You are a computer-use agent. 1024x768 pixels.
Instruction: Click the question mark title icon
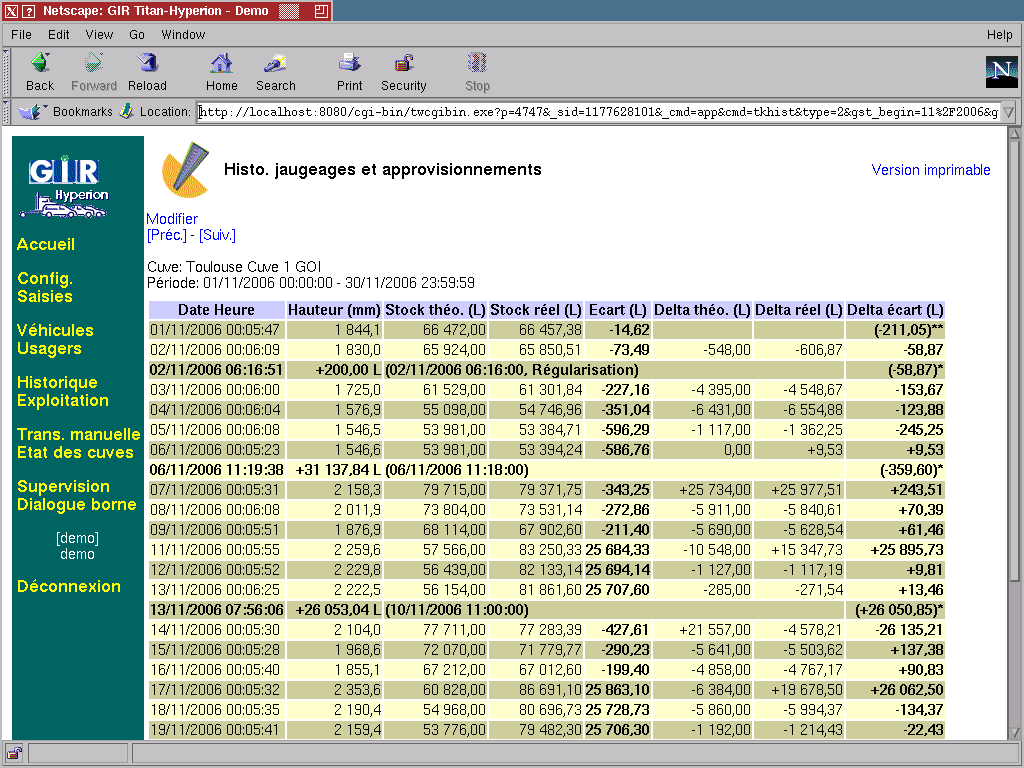coord(28,11)
